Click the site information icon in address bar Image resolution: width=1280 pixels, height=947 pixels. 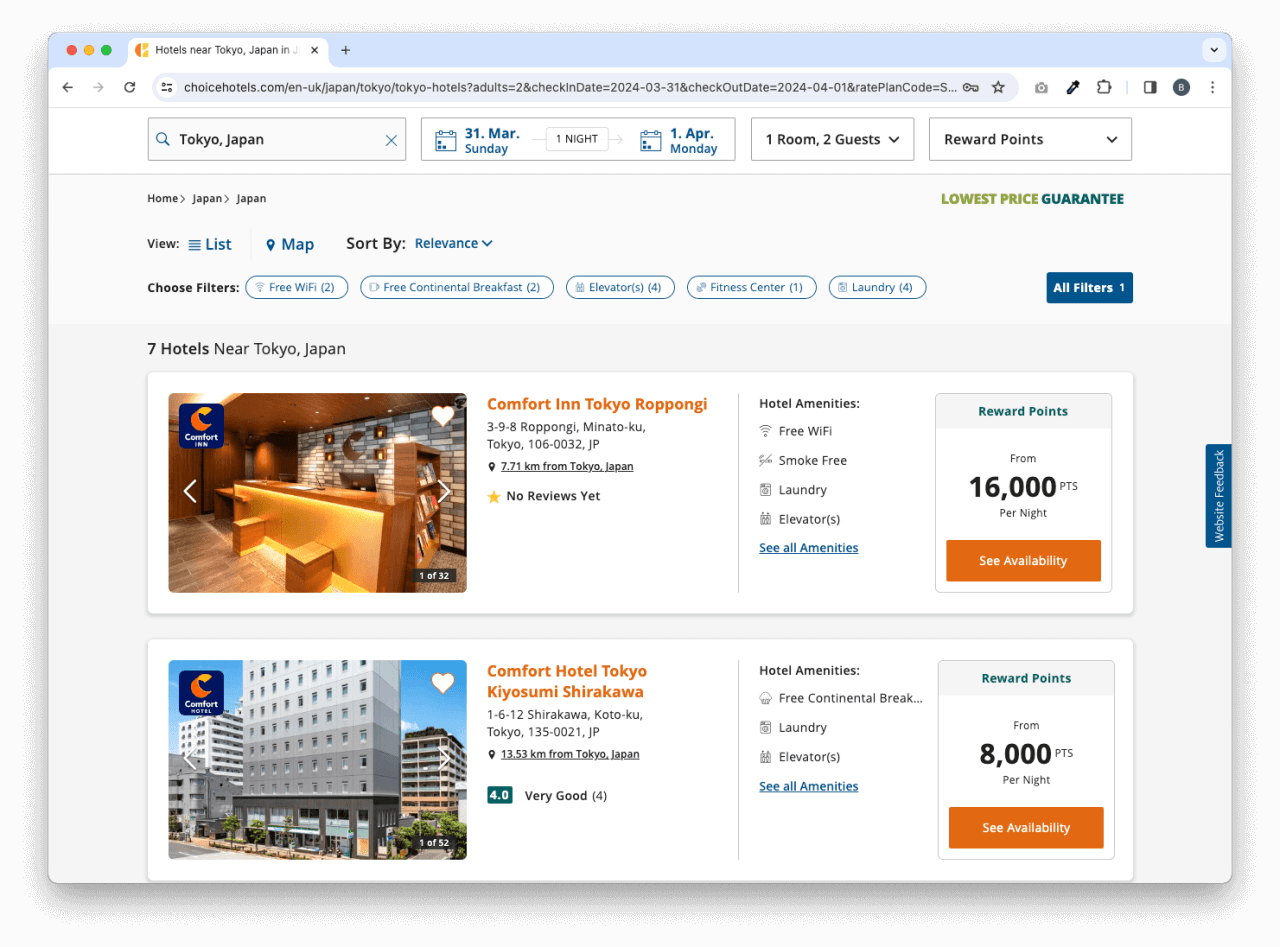[x=167, y=87]
